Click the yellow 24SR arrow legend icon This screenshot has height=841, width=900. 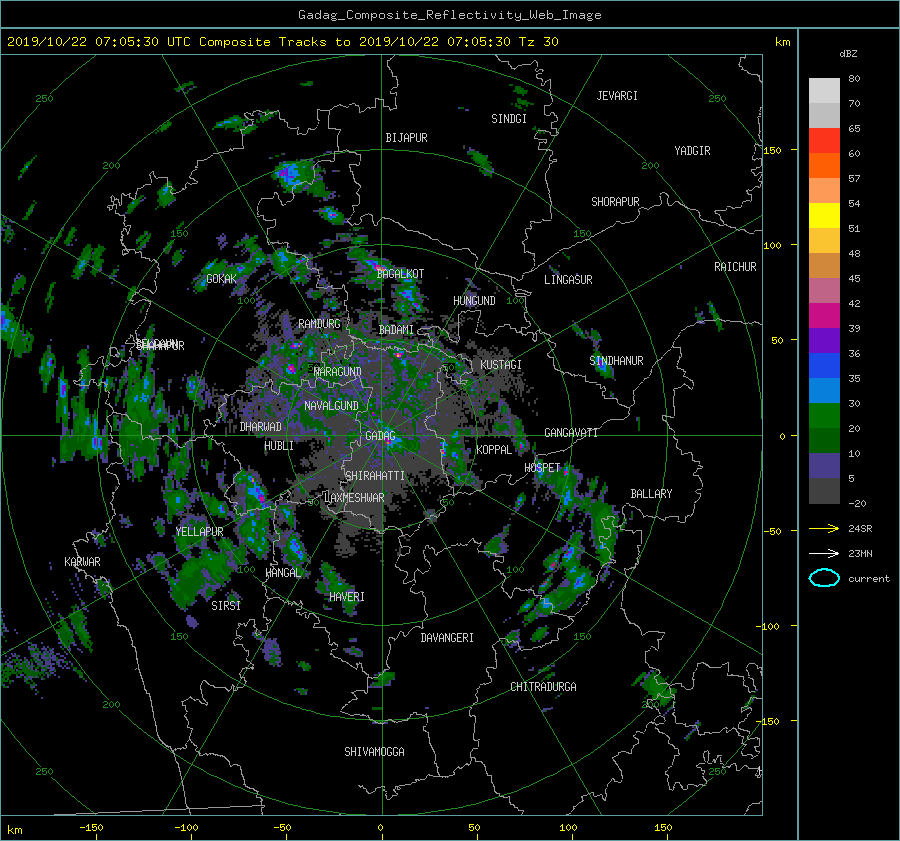coord(824,528)
